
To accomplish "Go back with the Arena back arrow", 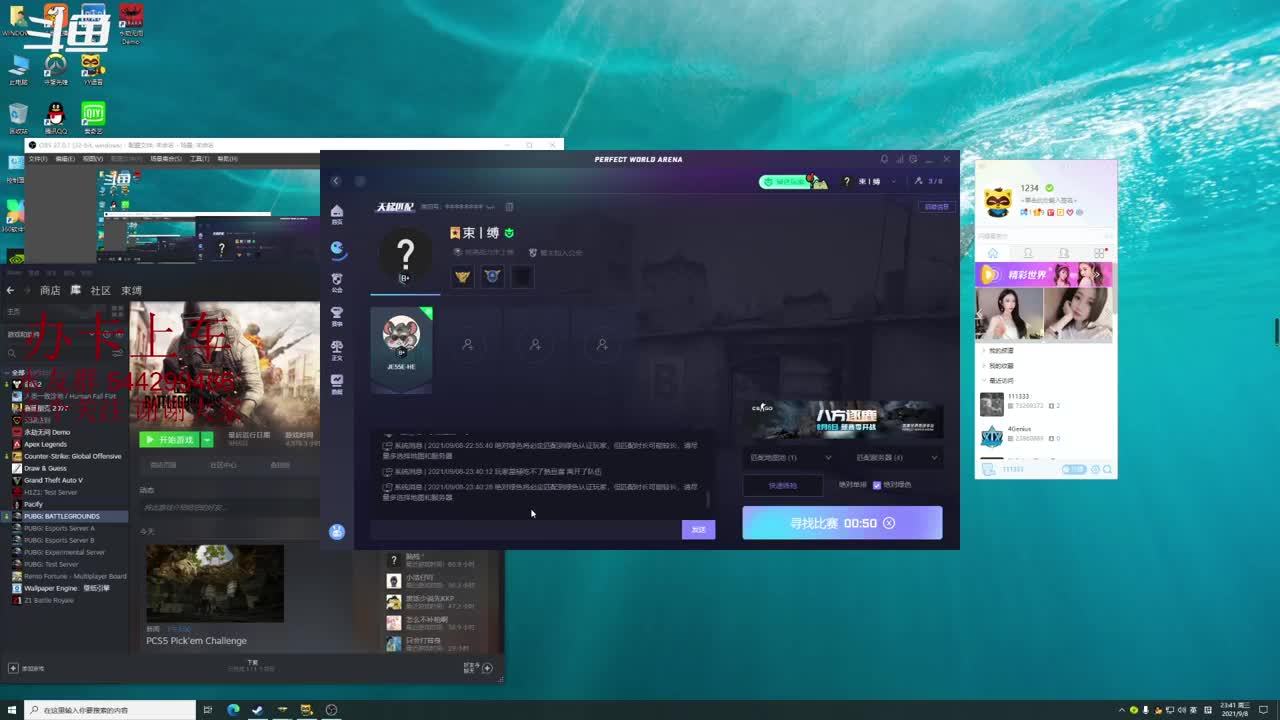I will [336, 181].
